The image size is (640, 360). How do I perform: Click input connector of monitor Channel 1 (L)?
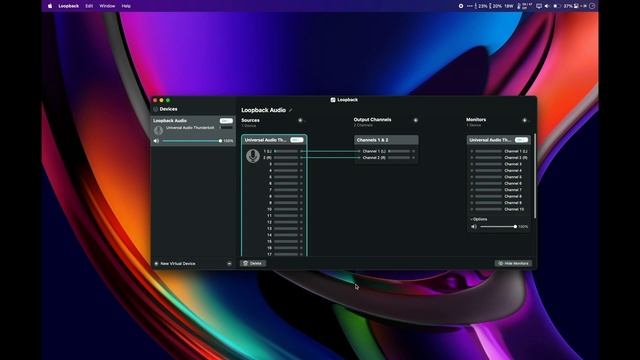(472, 151)
